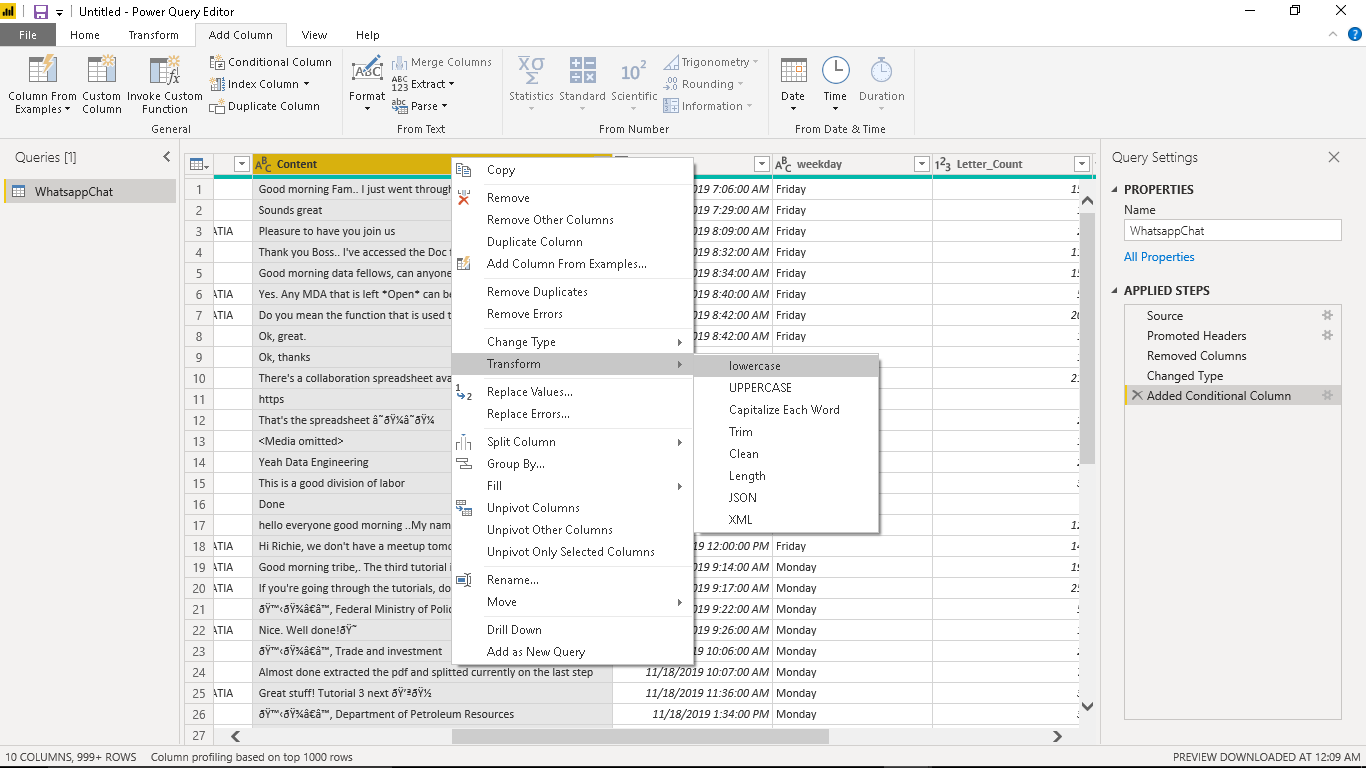Open the Time column tool
Image resolution: width=1366 pixels, height=768 pixels.
click(x=835, y=71)
